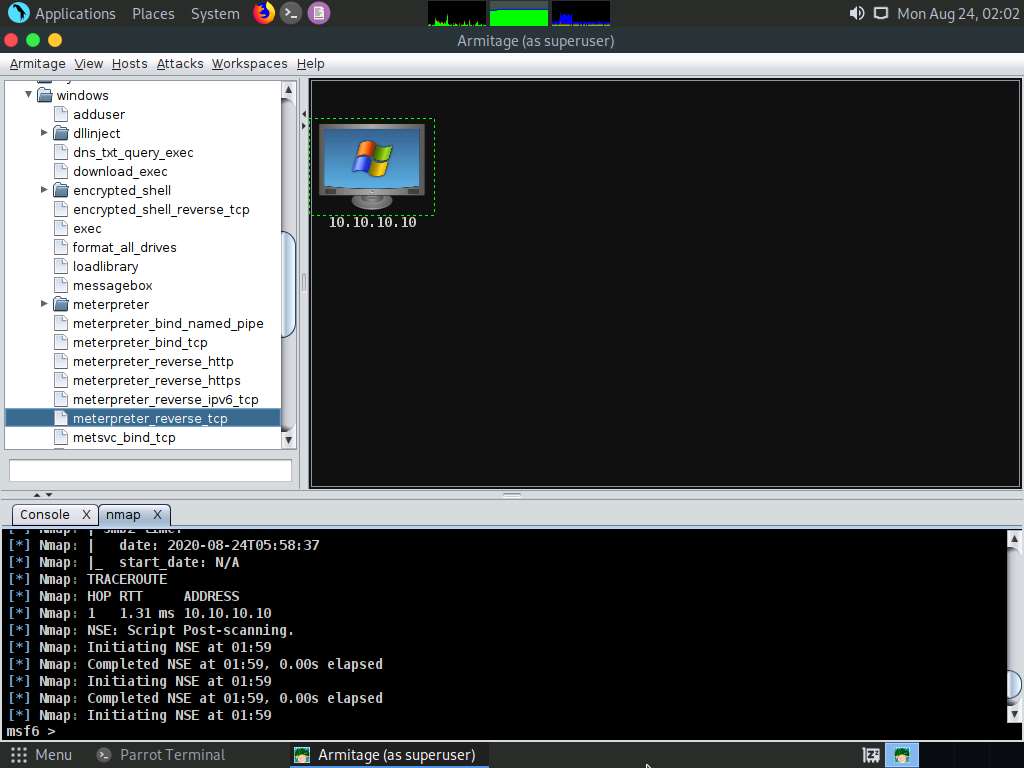Click the blue network monitor graph
Viewport: 1024px width, 768px height.
click(x=581, y=13)
